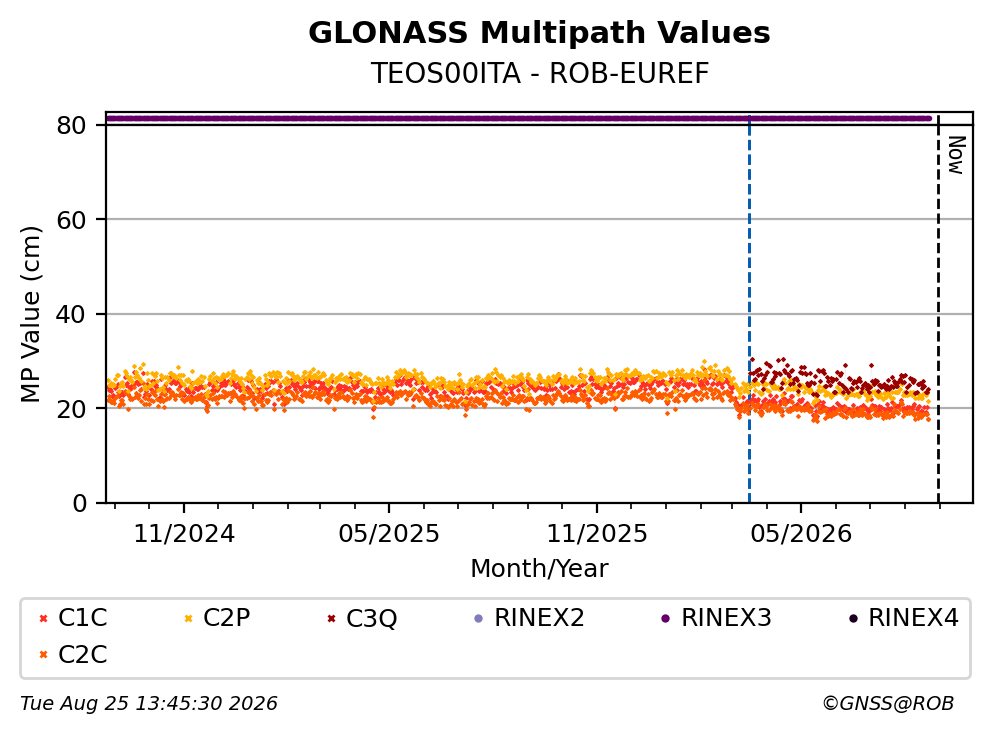The image size is (993, 734).
Task: Click the C2C orange legend marker
Action: click(44, 655)
